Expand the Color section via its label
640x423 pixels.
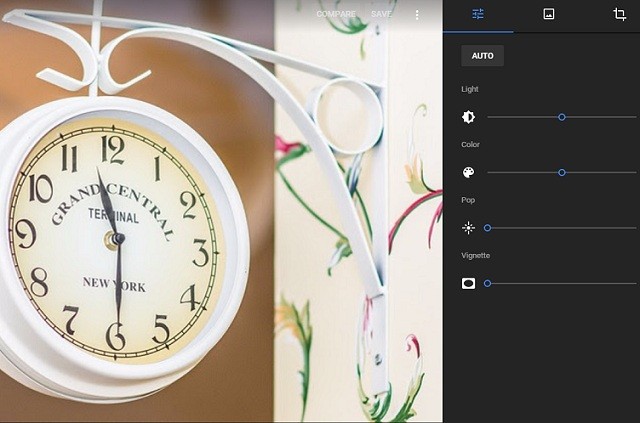[x=470, y=145]
